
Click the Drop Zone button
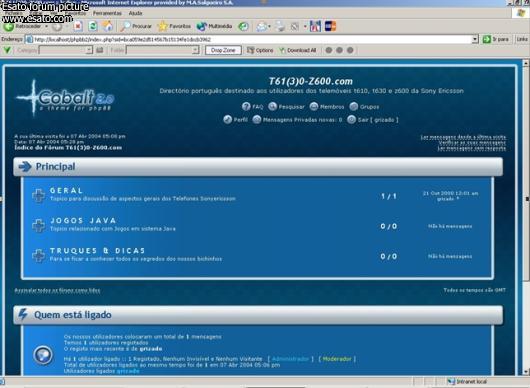tap(223, 50)
